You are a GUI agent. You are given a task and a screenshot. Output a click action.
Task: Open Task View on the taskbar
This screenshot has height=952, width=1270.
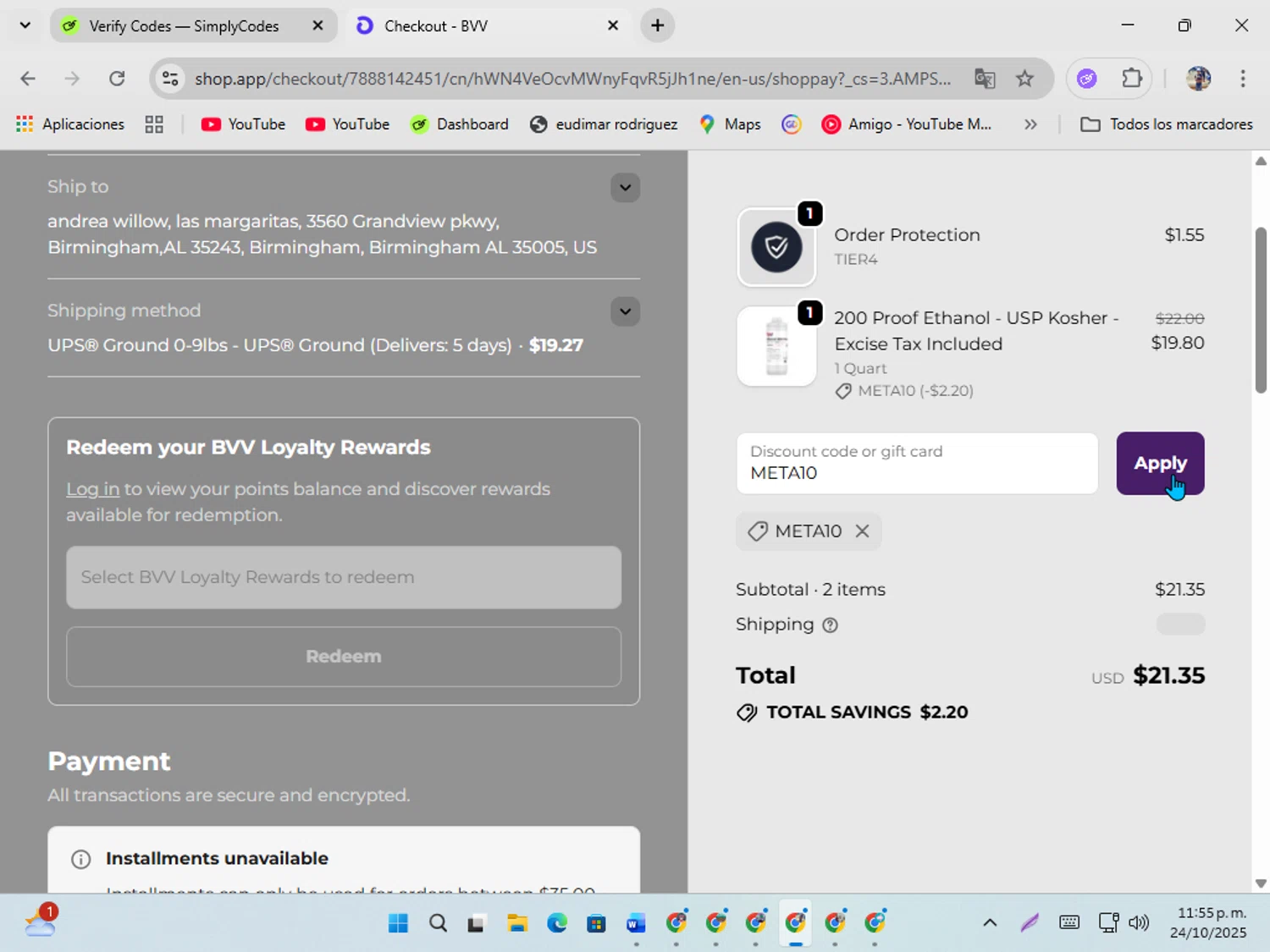[x=477, y=923]
